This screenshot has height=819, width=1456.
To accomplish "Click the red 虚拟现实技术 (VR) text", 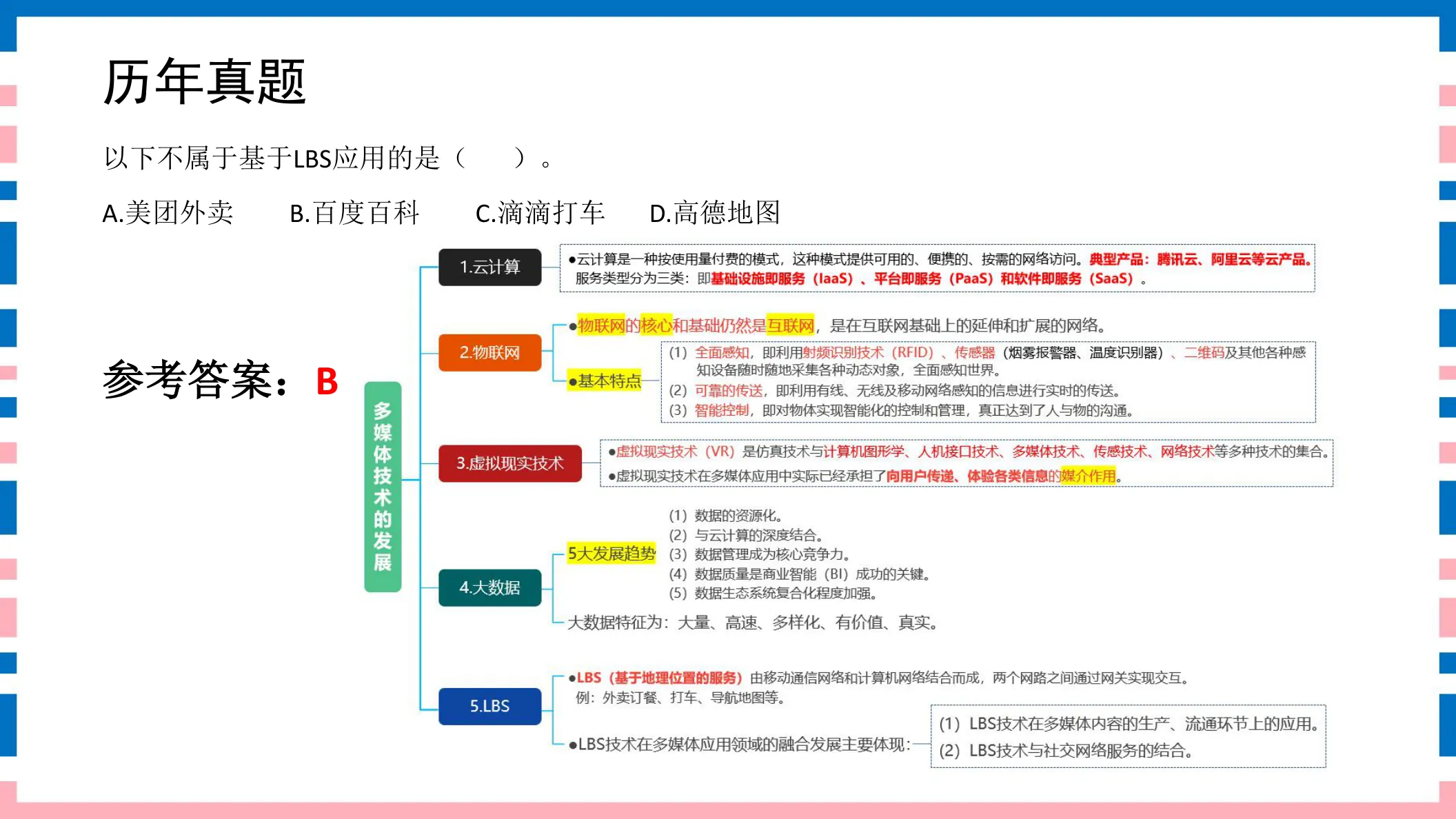I will tap(676, 452).
